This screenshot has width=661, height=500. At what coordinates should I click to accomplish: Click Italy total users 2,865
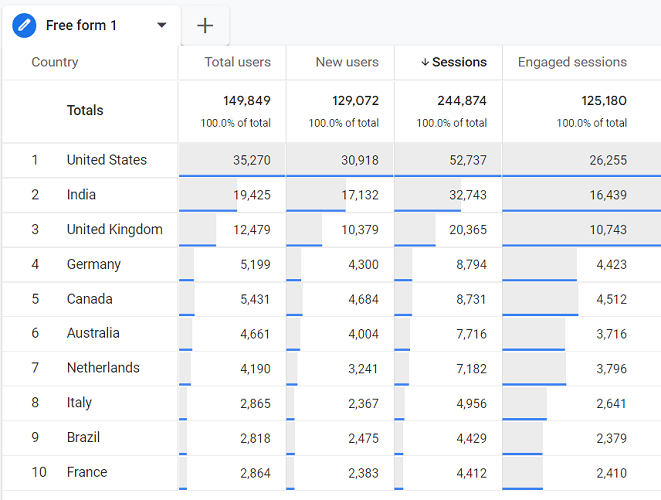[x=255, y=403]
